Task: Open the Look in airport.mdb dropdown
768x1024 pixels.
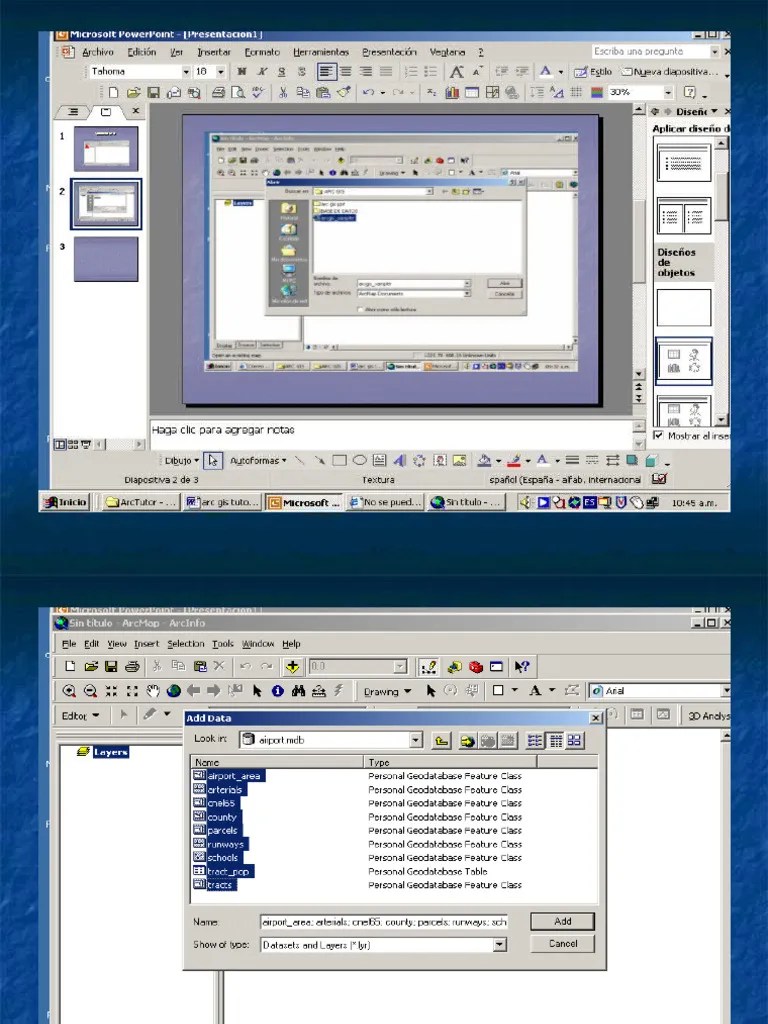Action: 416,740
